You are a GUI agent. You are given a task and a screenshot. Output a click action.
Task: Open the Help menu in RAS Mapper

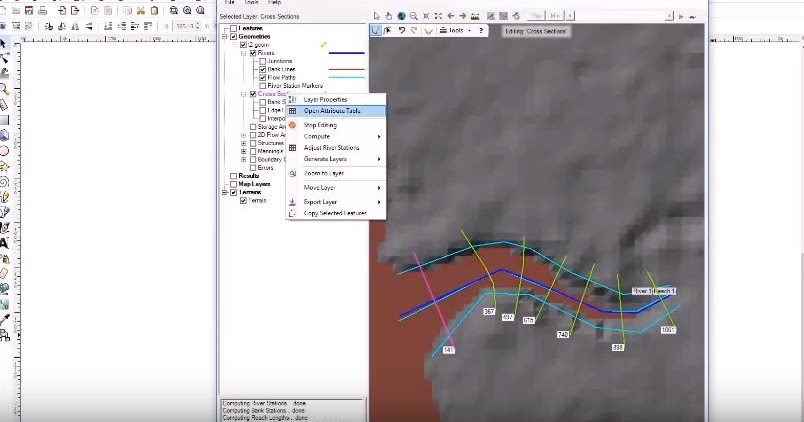(274, 3)
